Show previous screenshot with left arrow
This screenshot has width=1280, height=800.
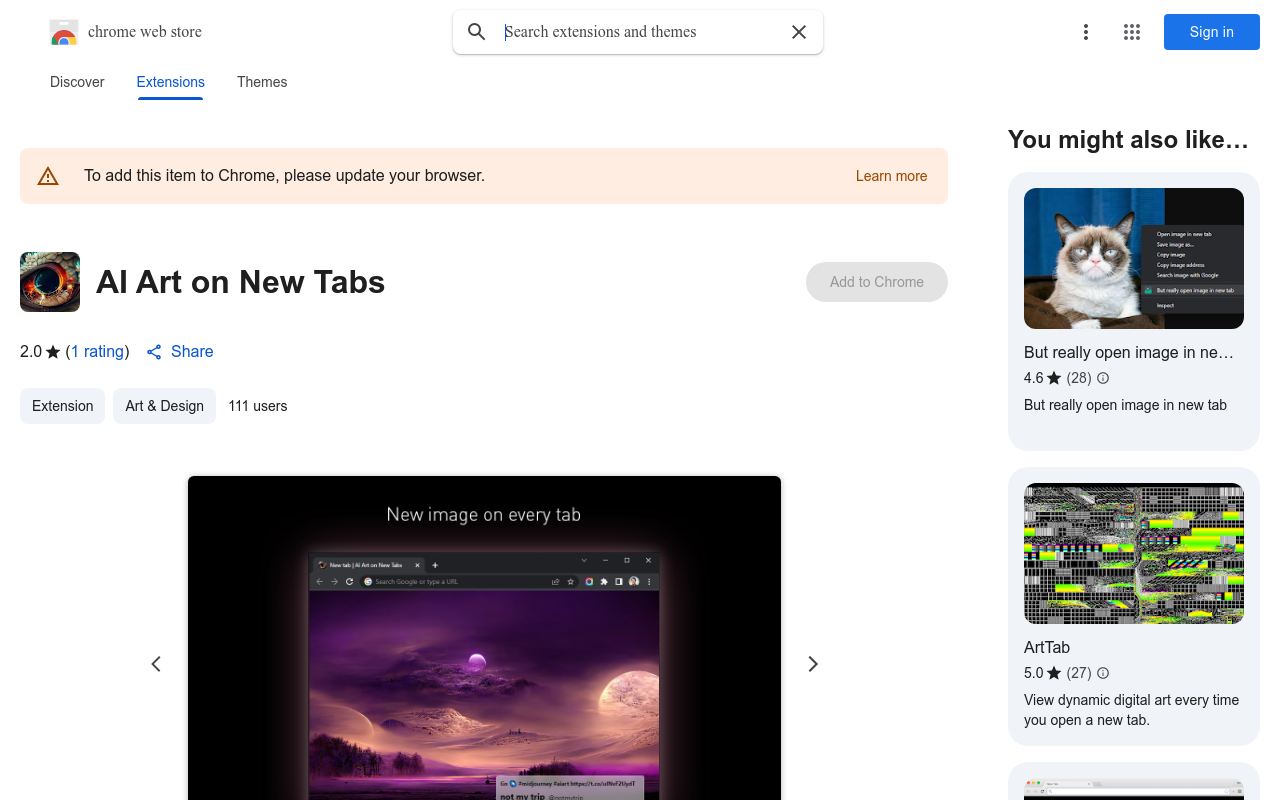156,664
